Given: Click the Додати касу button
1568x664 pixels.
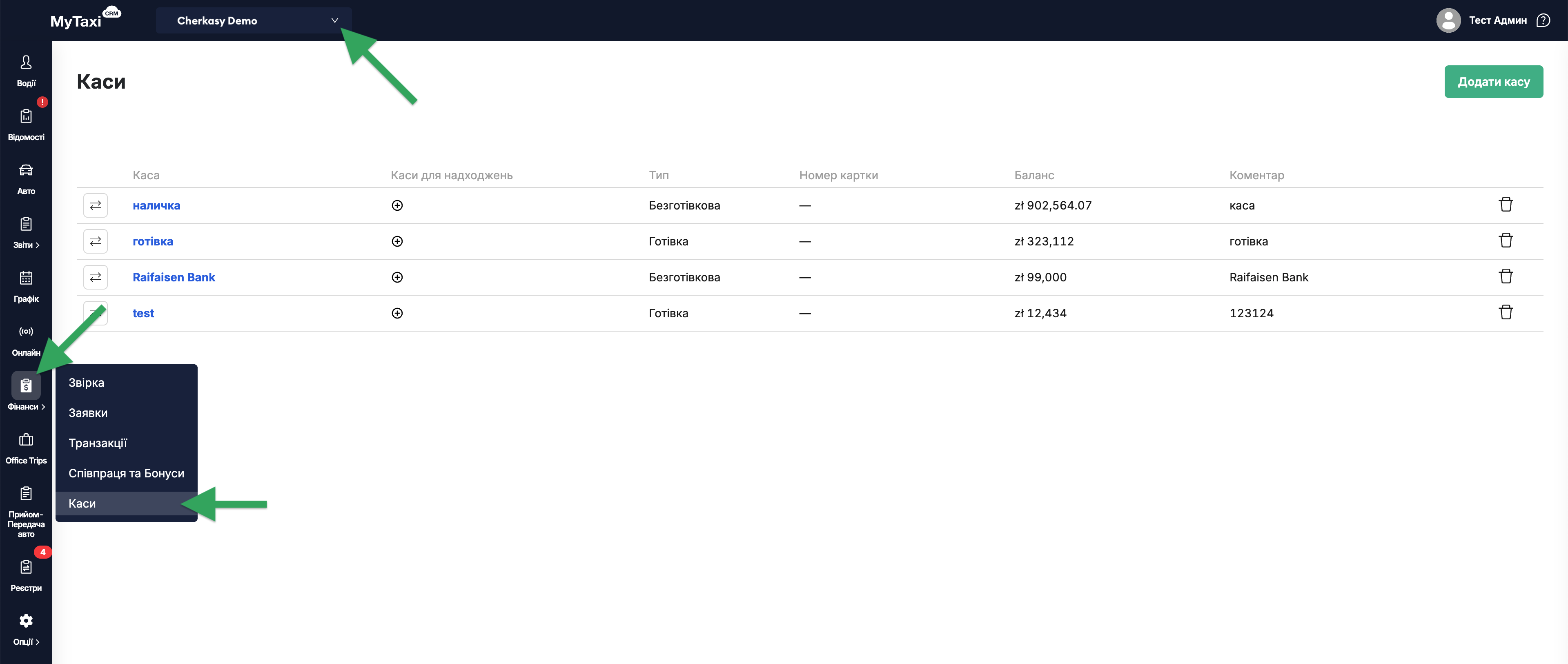Looking at the screenshot, I should [x=1493, y=82].
